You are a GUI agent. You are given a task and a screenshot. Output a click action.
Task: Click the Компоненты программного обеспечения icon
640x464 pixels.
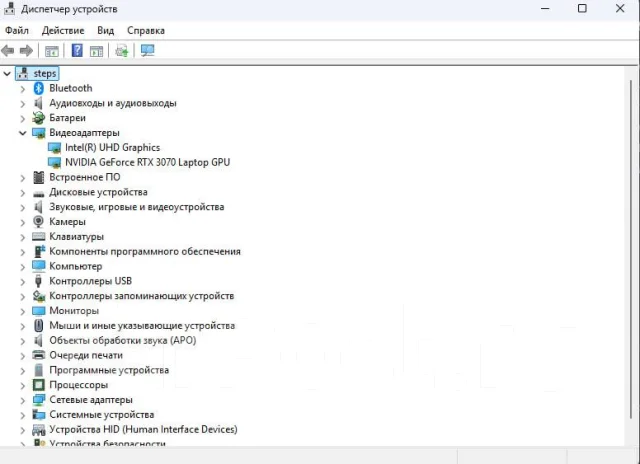(x=39, y=251)
